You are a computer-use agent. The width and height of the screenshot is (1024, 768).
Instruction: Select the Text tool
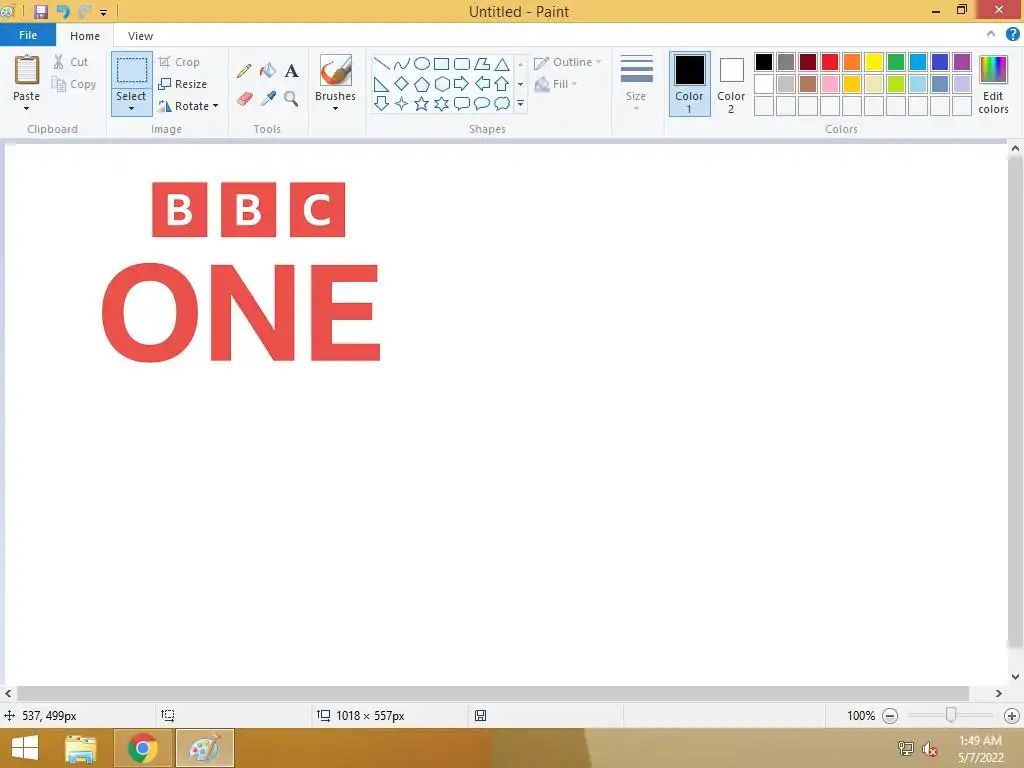291,71
